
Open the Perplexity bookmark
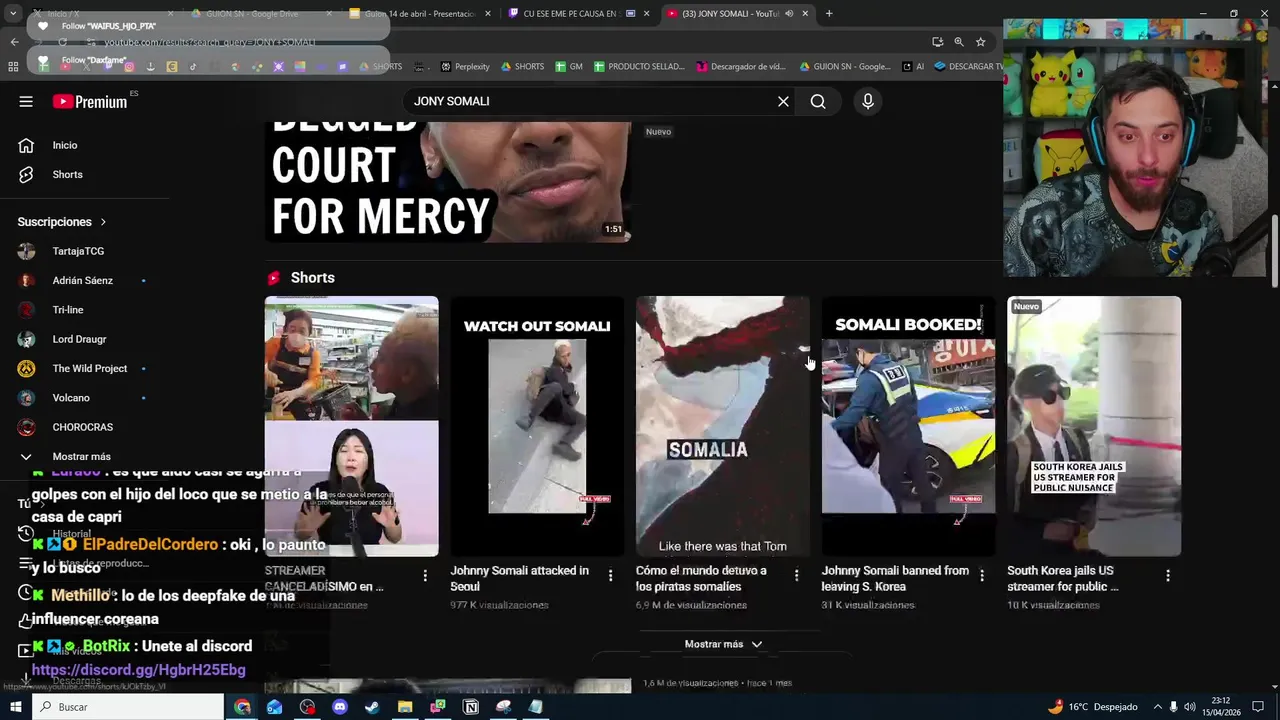[465, 67]
